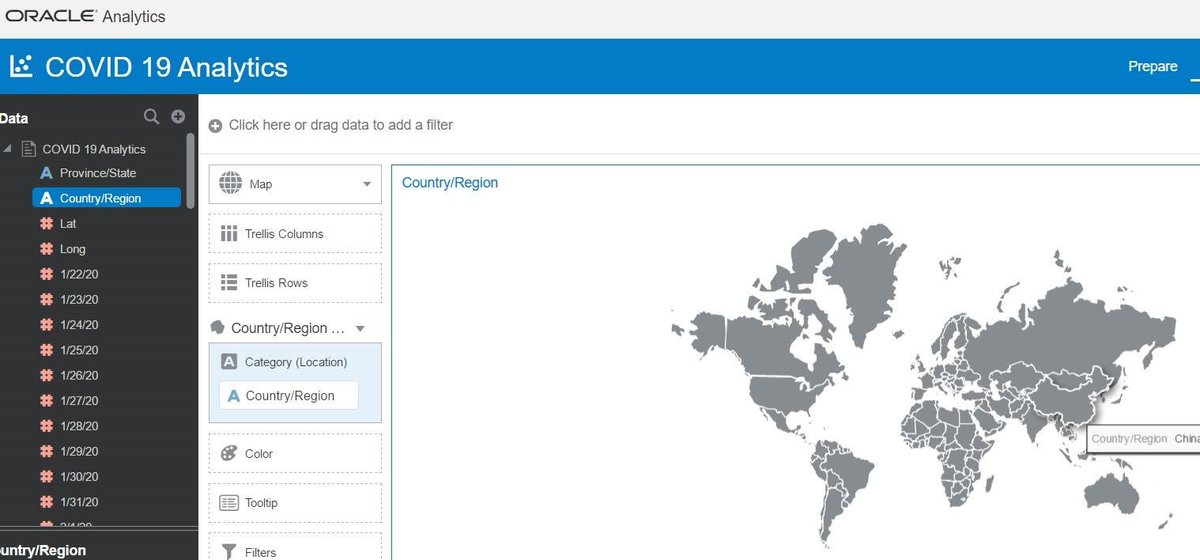Viewport: 1200px width, 560px height.
Task: Select the 1/23/20 column
Action: (x=79, y=300)
